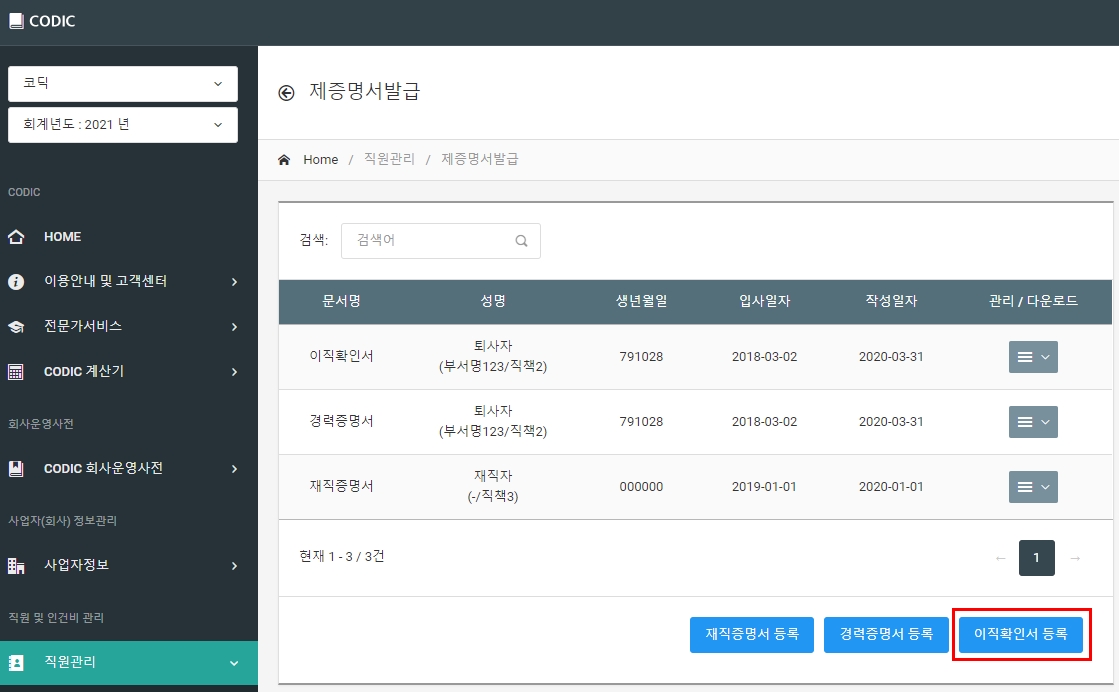
Task: Open the 회계년도 2021년 dropdown
Action: point(123,125)
